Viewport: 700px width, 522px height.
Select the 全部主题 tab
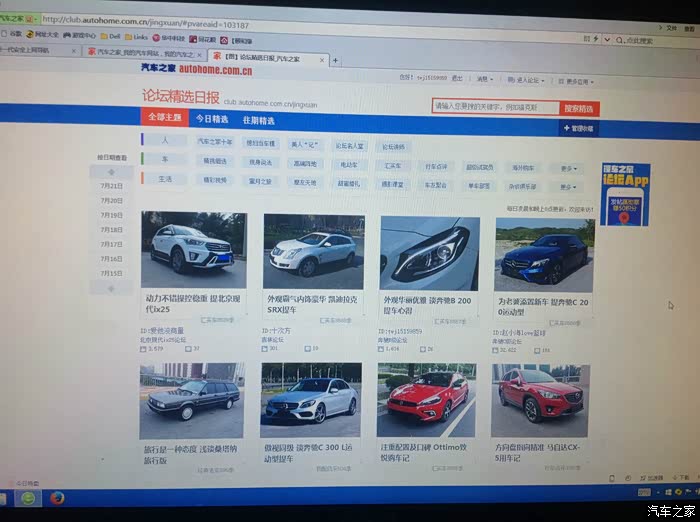coord(165,117)
